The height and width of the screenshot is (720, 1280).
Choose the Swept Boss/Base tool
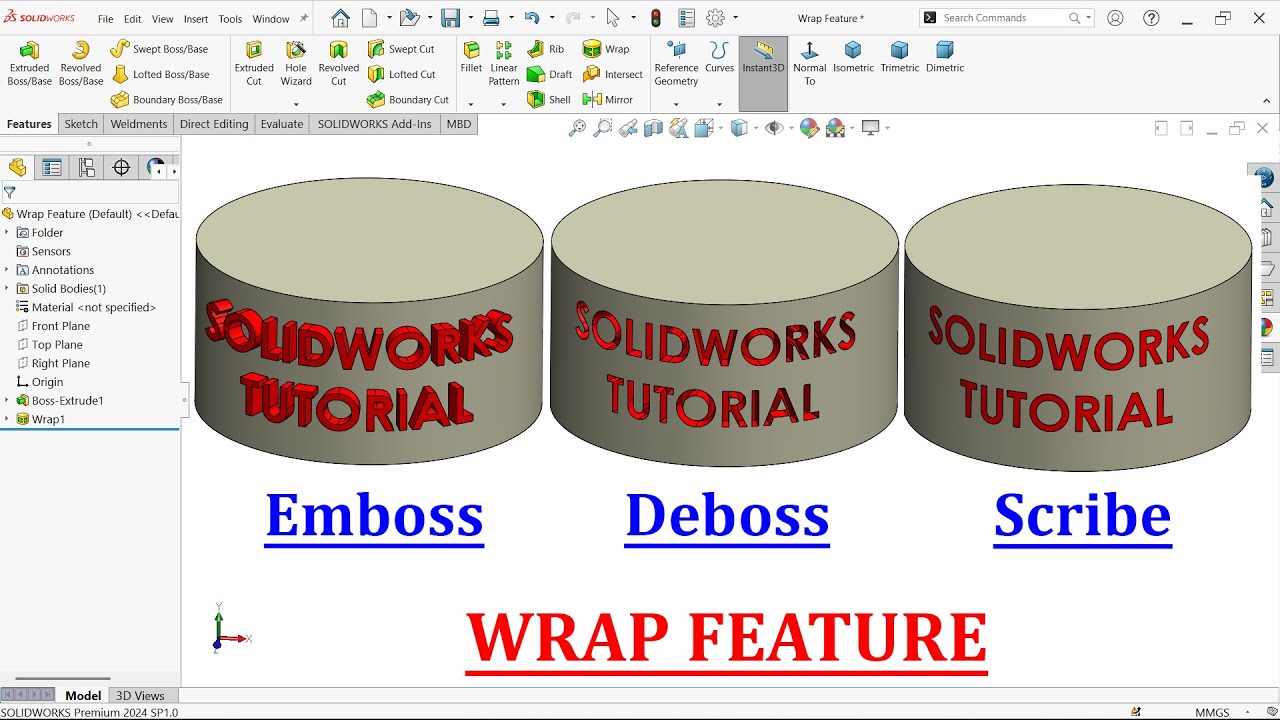click(x=160, y=49)
